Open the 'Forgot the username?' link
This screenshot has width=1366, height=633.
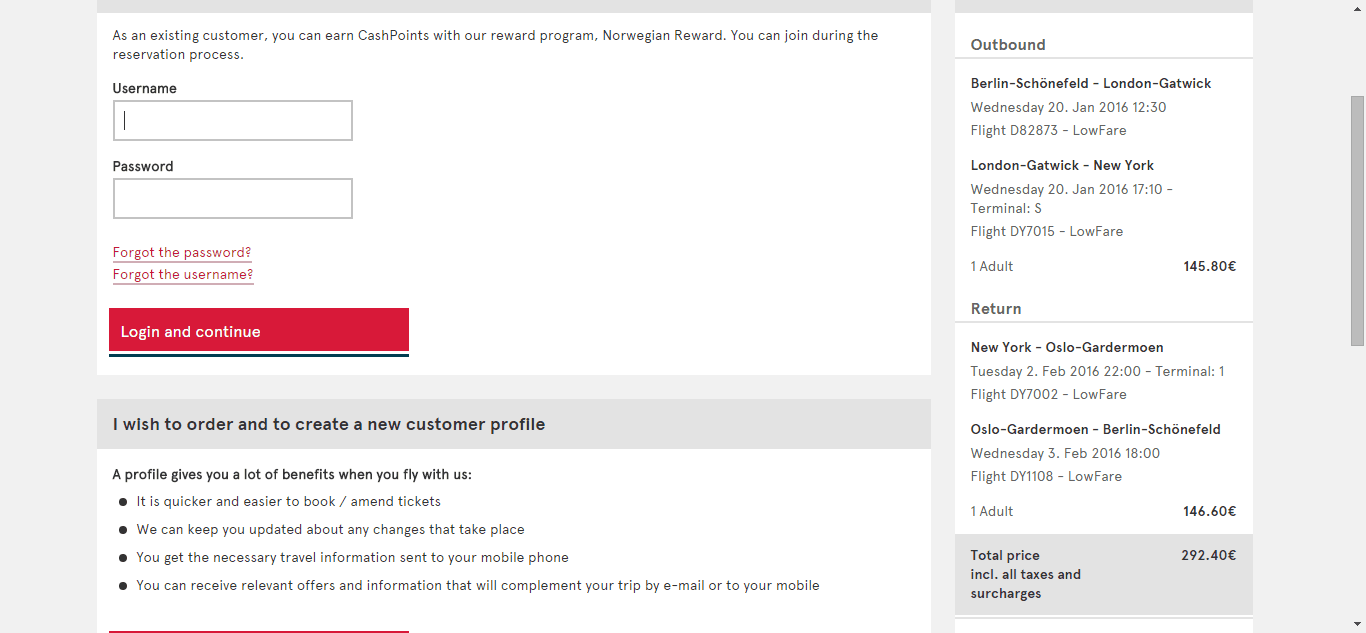click(183, 274)
